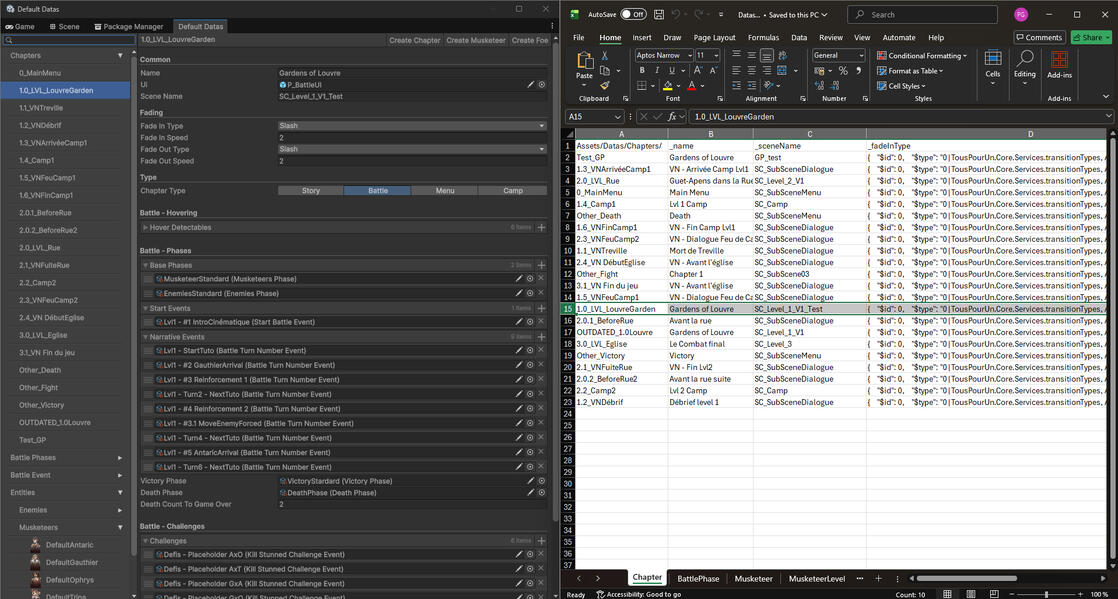1118x599 pixels.
Task: Edit the P_BattleUI field with pencil icon
Action: (530, 85)
